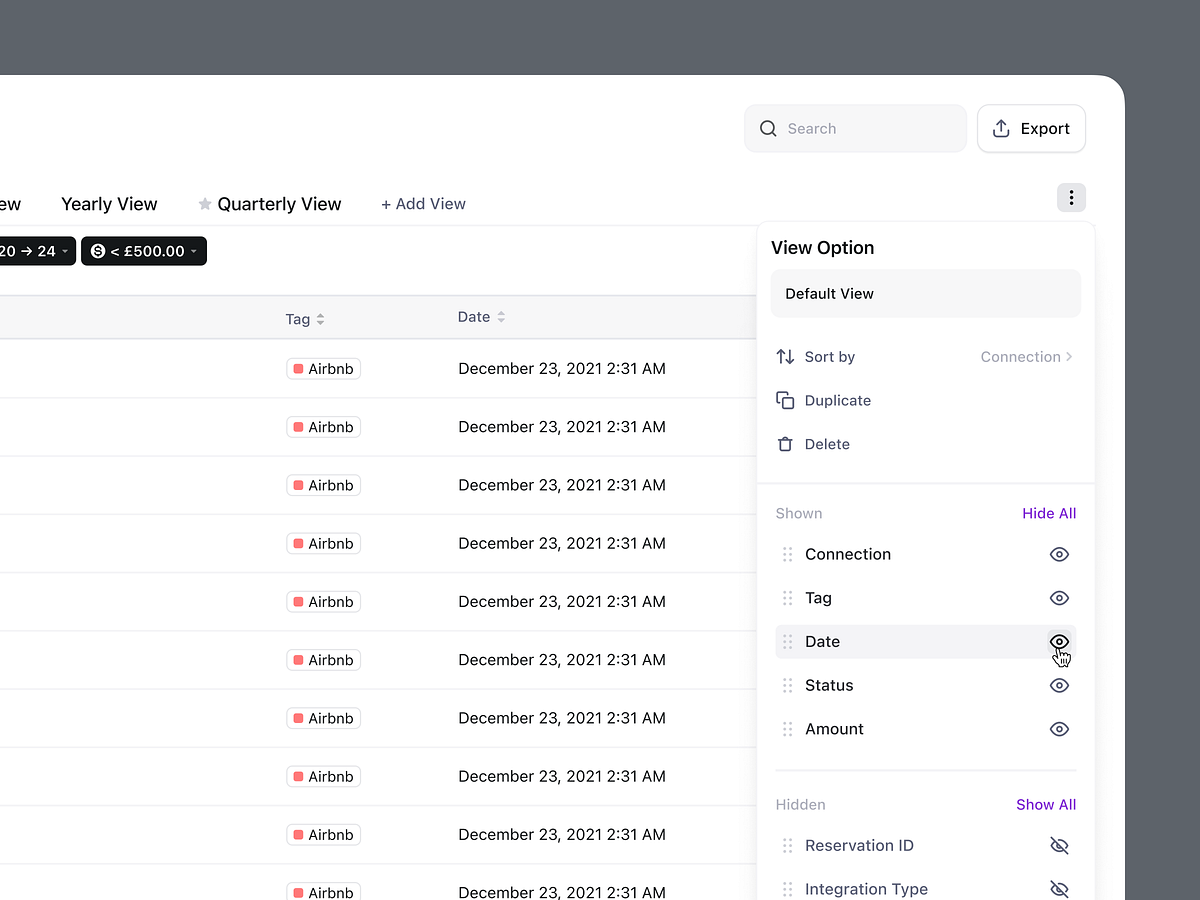Click the drag handle next to Connection
The width and height of the screenshot is (1200, 900).
click(x=788, y=554)
